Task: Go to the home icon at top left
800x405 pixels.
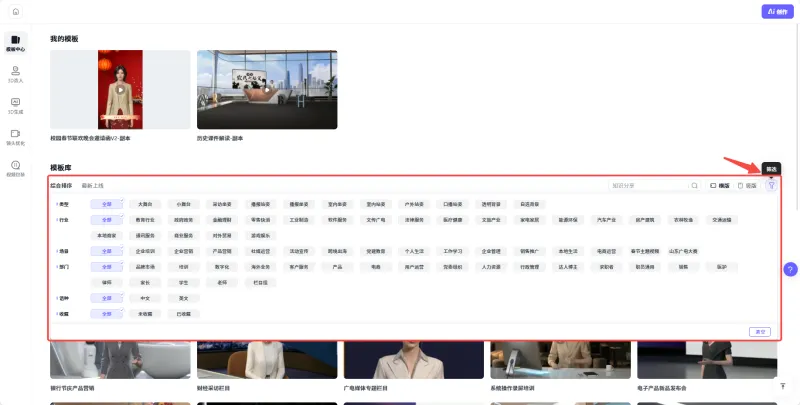Action: click(16, 11)
